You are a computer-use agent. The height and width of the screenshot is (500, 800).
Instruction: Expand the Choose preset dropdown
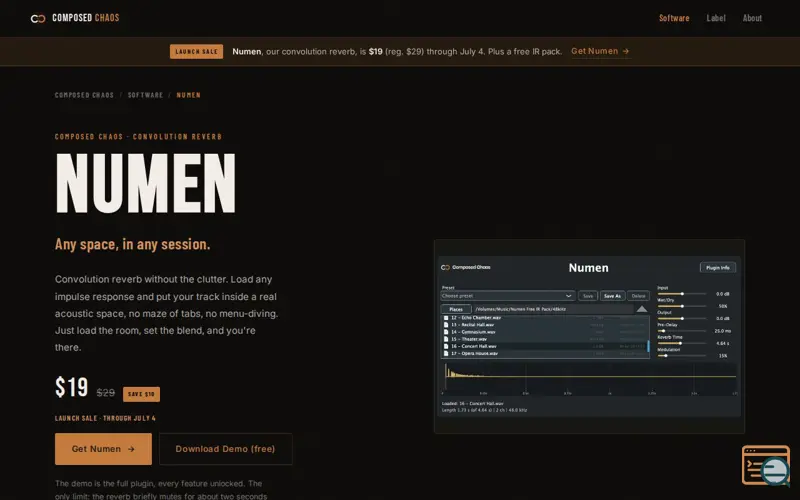[508, 296]
